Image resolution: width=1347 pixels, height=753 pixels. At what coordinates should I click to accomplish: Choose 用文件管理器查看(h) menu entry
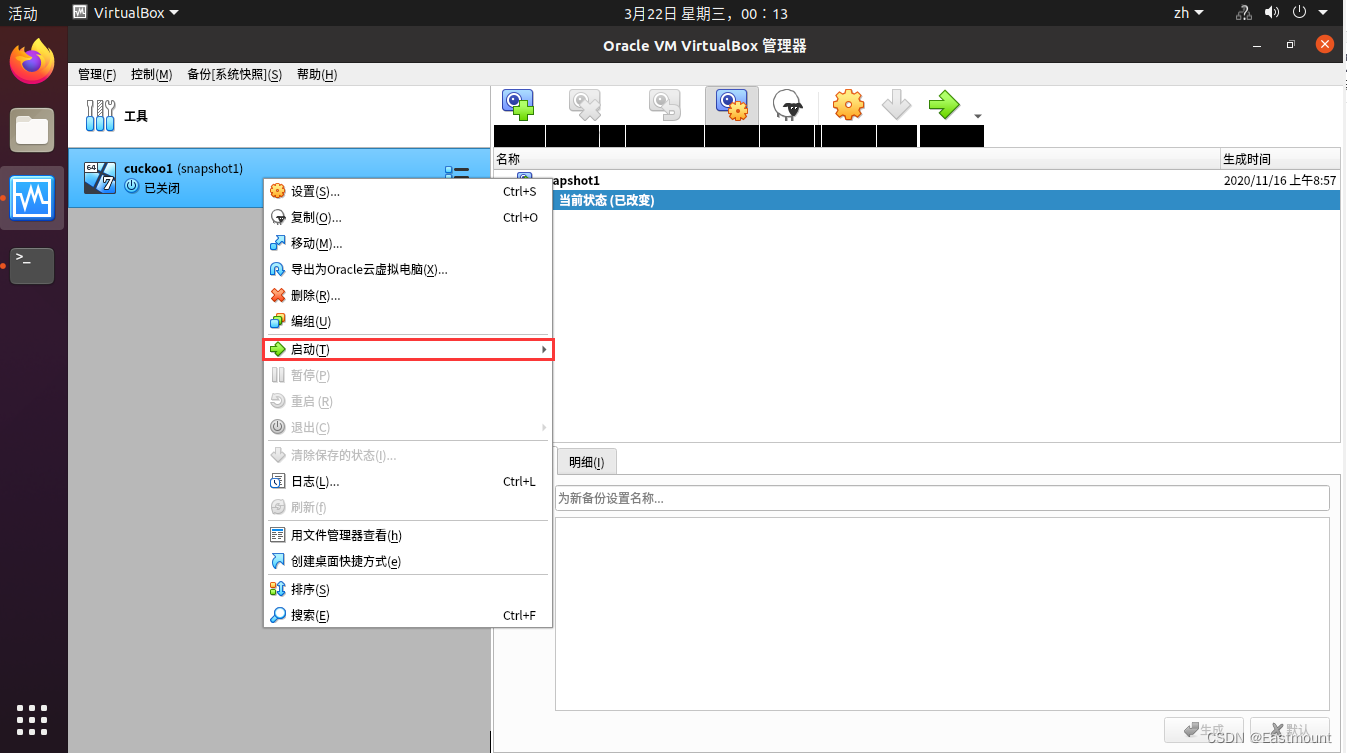coord(408,535)
